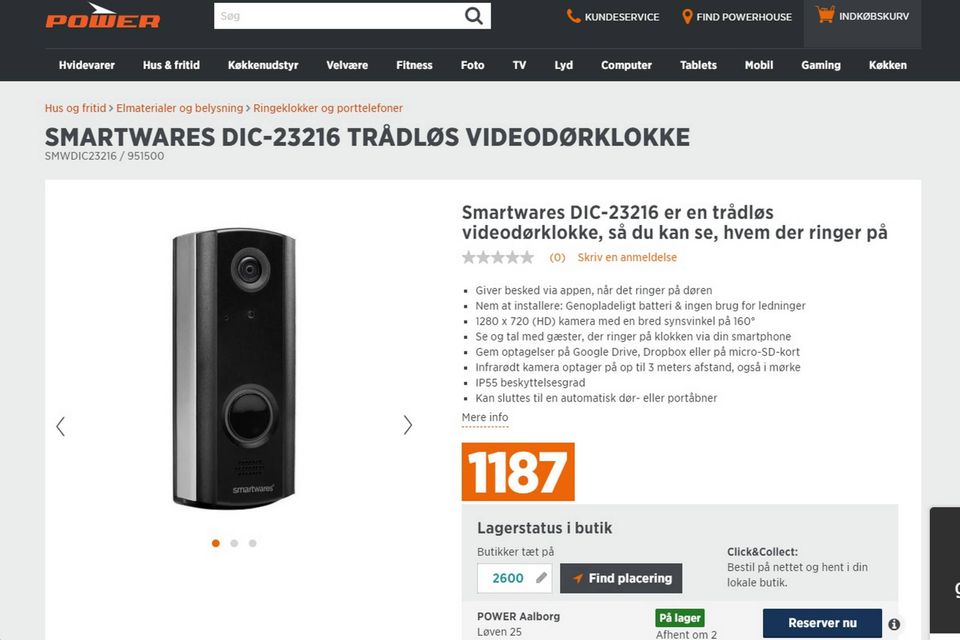The image size is (960, 640).
Task: Select the second image carousel dot
Action: tap(234, 543)
